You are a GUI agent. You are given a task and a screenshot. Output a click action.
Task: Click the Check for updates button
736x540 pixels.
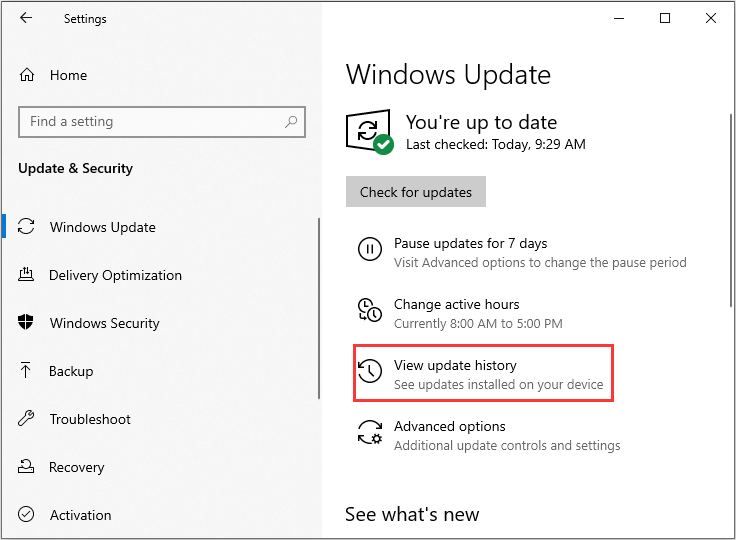pyautogui.click(x=416, y=192)
